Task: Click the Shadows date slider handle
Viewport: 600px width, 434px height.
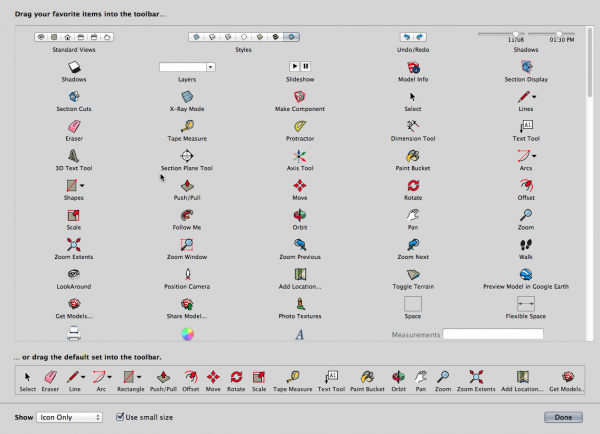Action: tap(516, 34)
